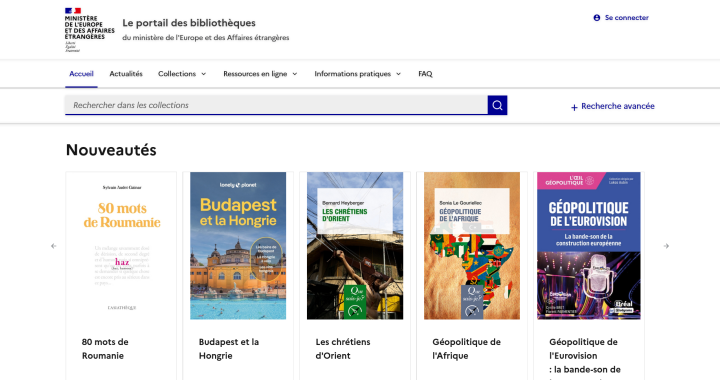720x380 pixels.
Task: Click the user account icon
Action: click(596, 18)
